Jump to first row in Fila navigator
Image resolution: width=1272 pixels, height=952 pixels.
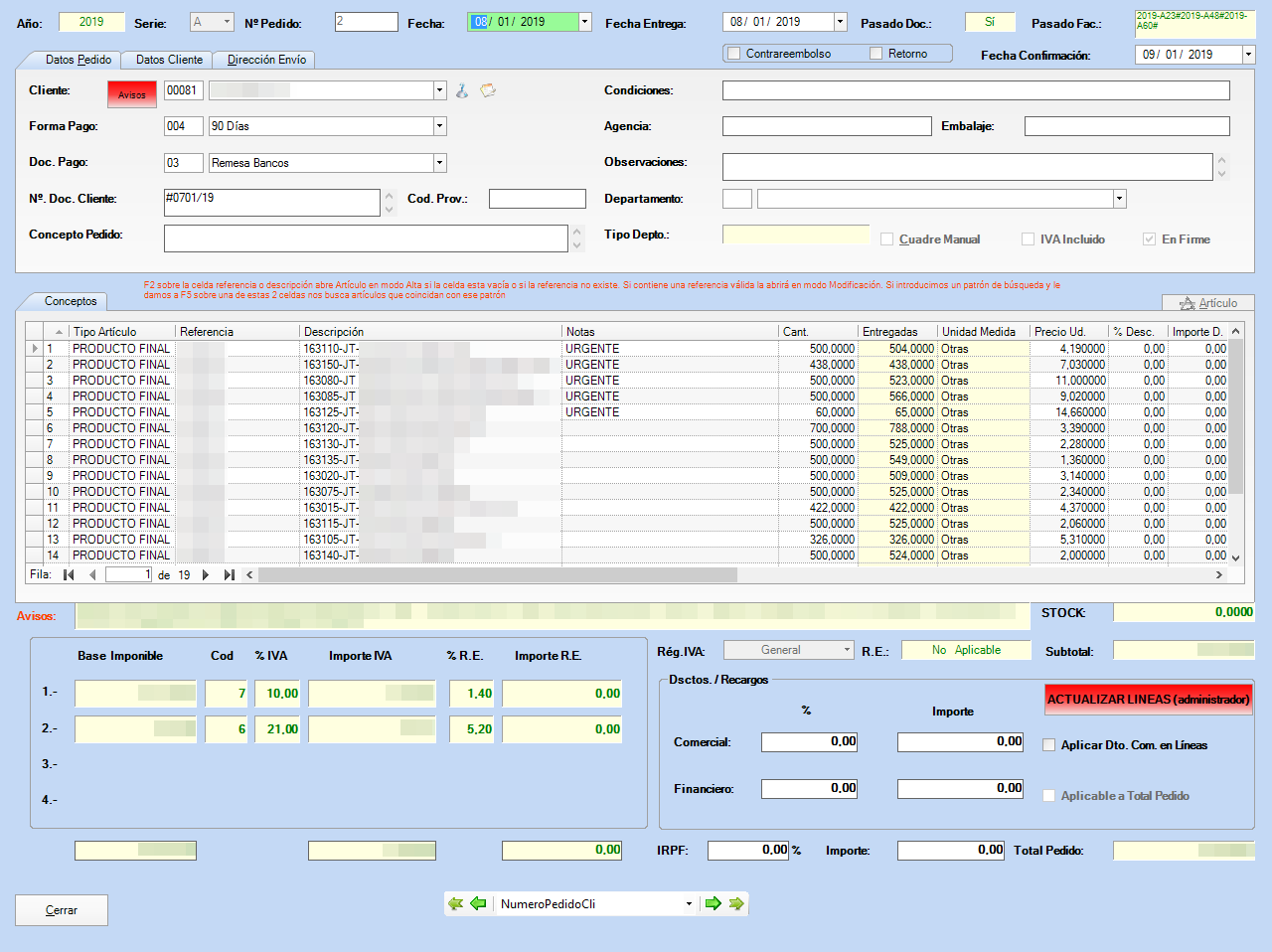[x=69, y=574]
